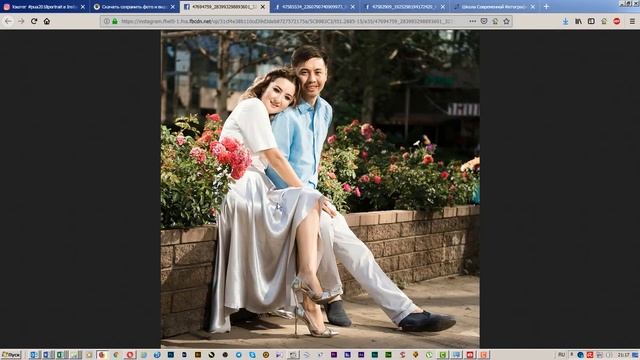The image size is (640, 360).
Task: Click the couple photo to zoom
Action: (320, 189)
